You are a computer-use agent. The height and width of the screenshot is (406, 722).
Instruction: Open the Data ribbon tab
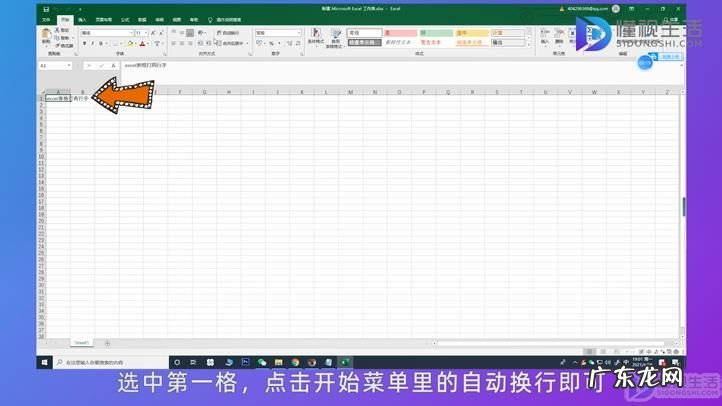click(x=142, y=20)
